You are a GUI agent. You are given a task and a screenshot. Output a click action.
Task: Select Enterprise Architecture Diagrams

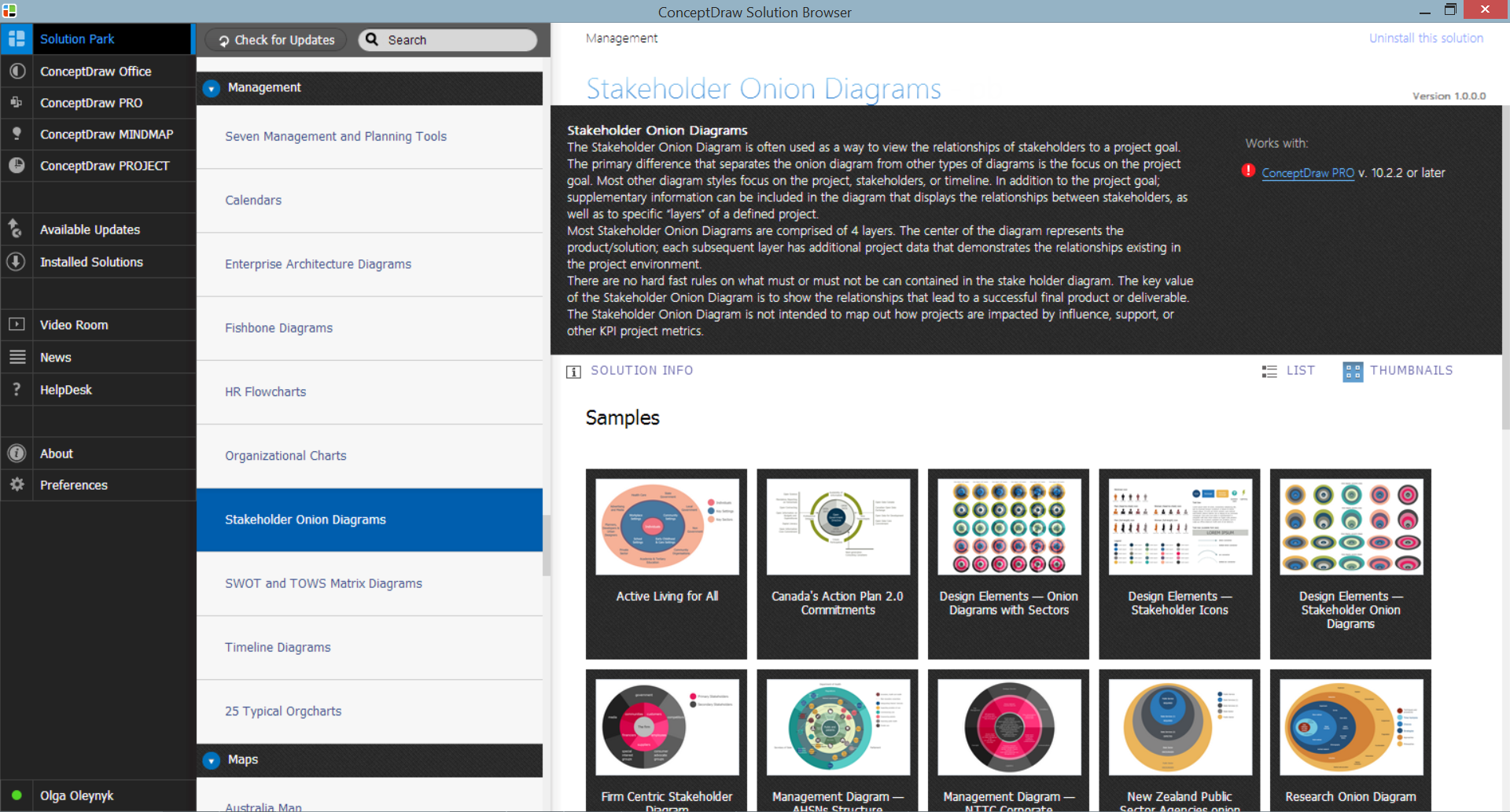pos(370,263)
